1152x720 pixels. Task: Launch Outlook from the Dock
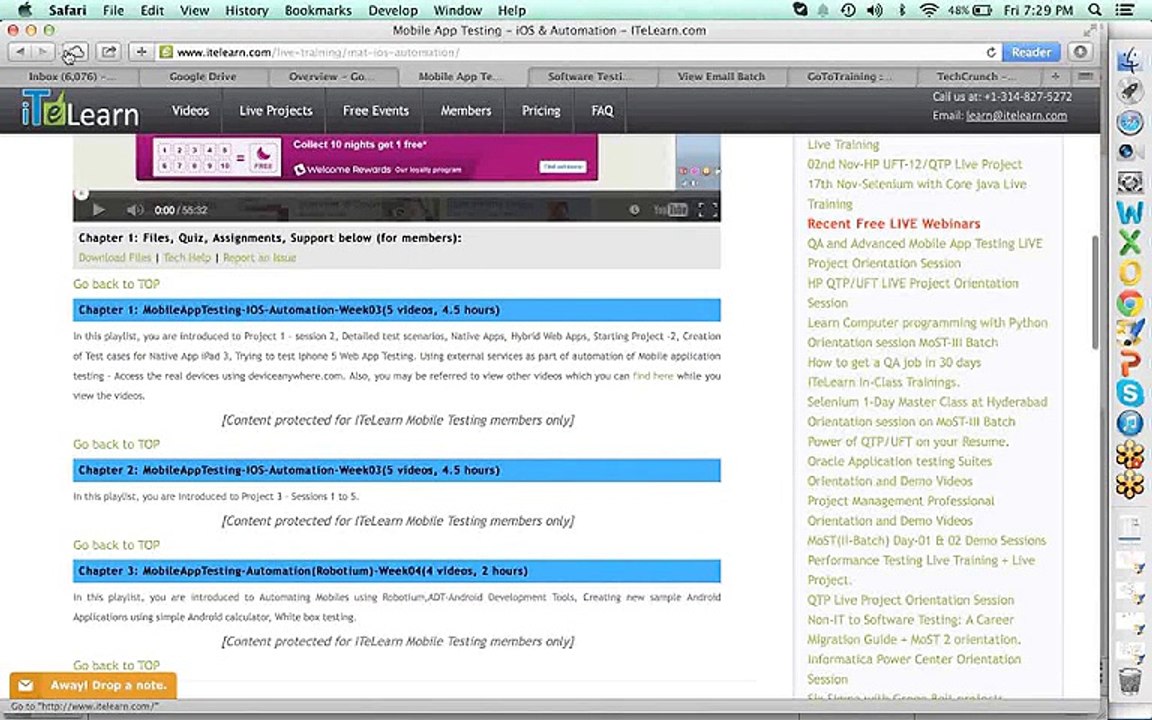(x=1130, y=273)
